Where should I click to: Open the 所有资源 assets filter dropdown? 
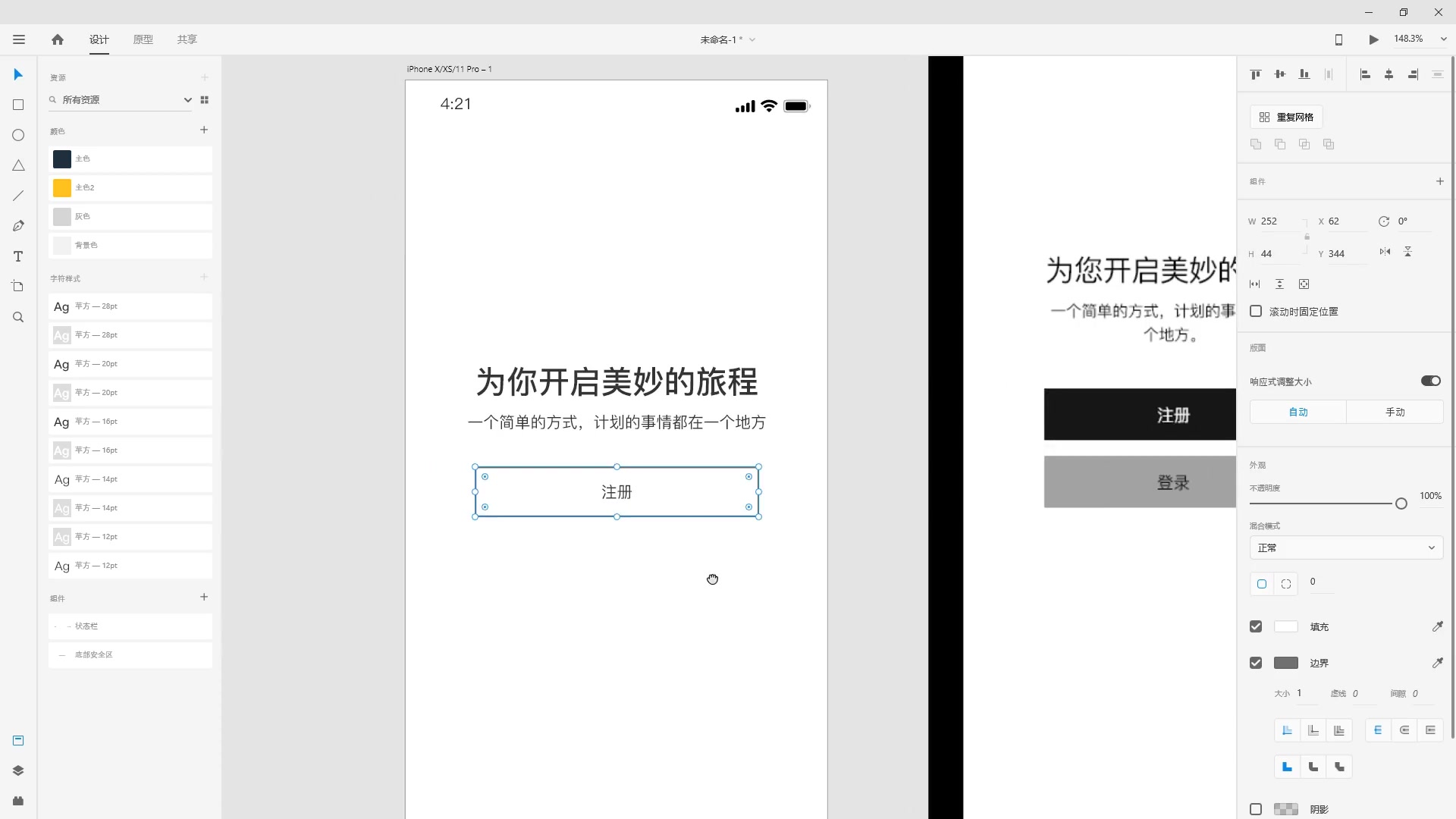coord(121,100)
